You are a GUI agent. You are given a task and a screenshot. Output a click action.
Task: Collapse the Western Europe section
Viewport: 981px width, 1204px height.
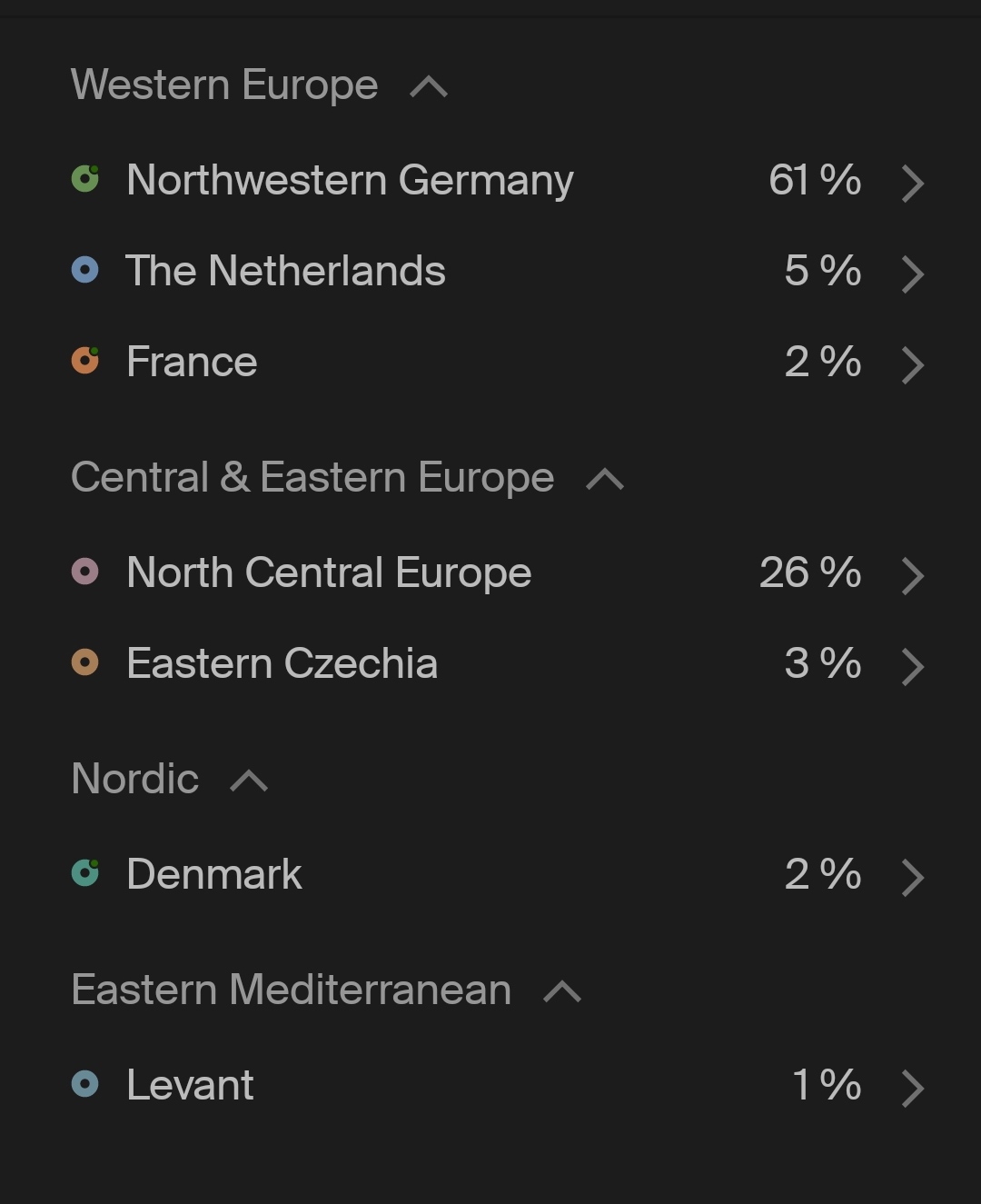[x=429, y=87]
